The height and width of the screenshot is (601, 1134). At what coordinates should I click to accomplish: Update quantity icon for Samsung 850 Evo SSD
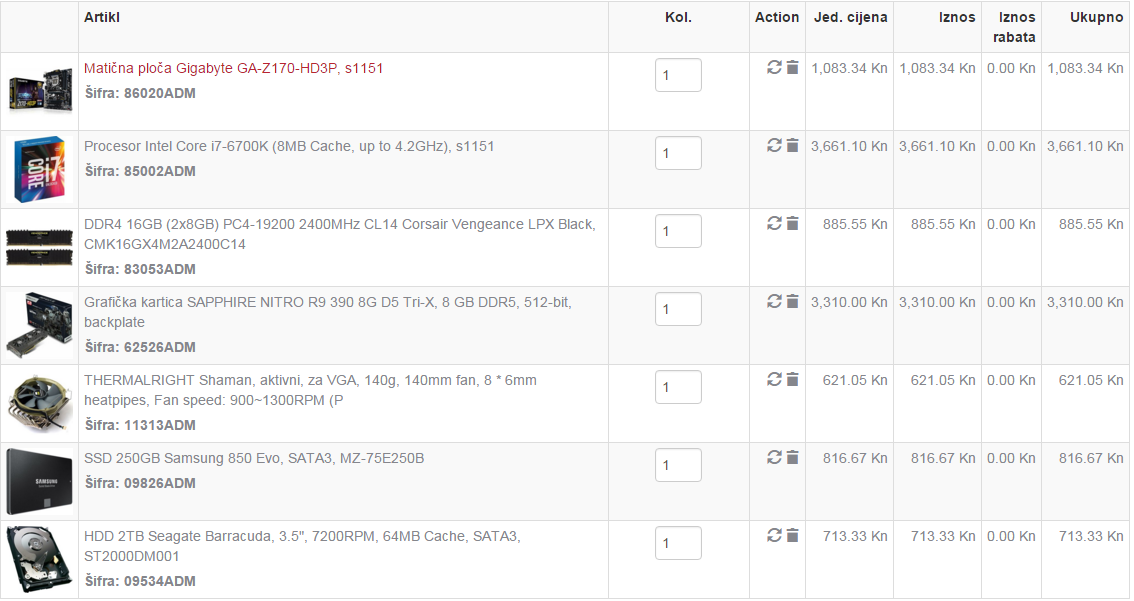[774, 457]
